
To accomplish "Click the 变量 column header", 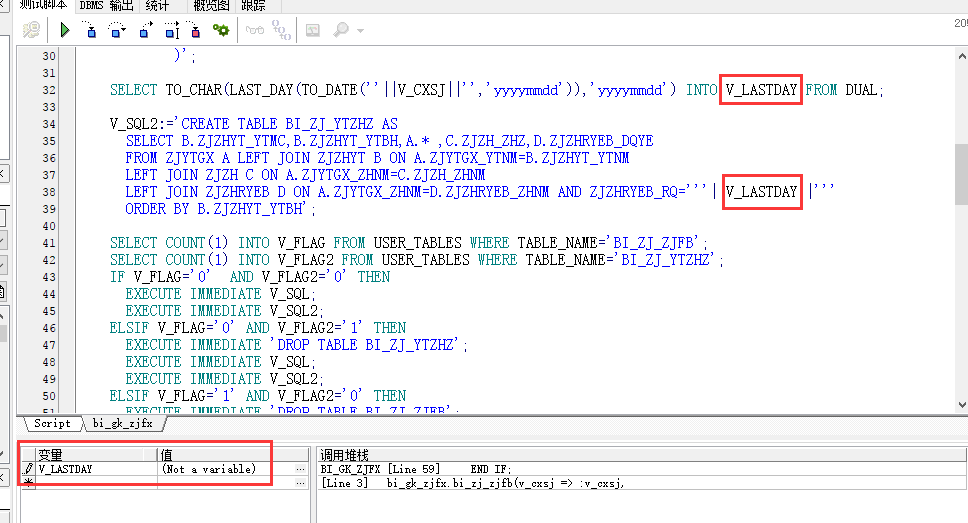I will tap(97, 455).
